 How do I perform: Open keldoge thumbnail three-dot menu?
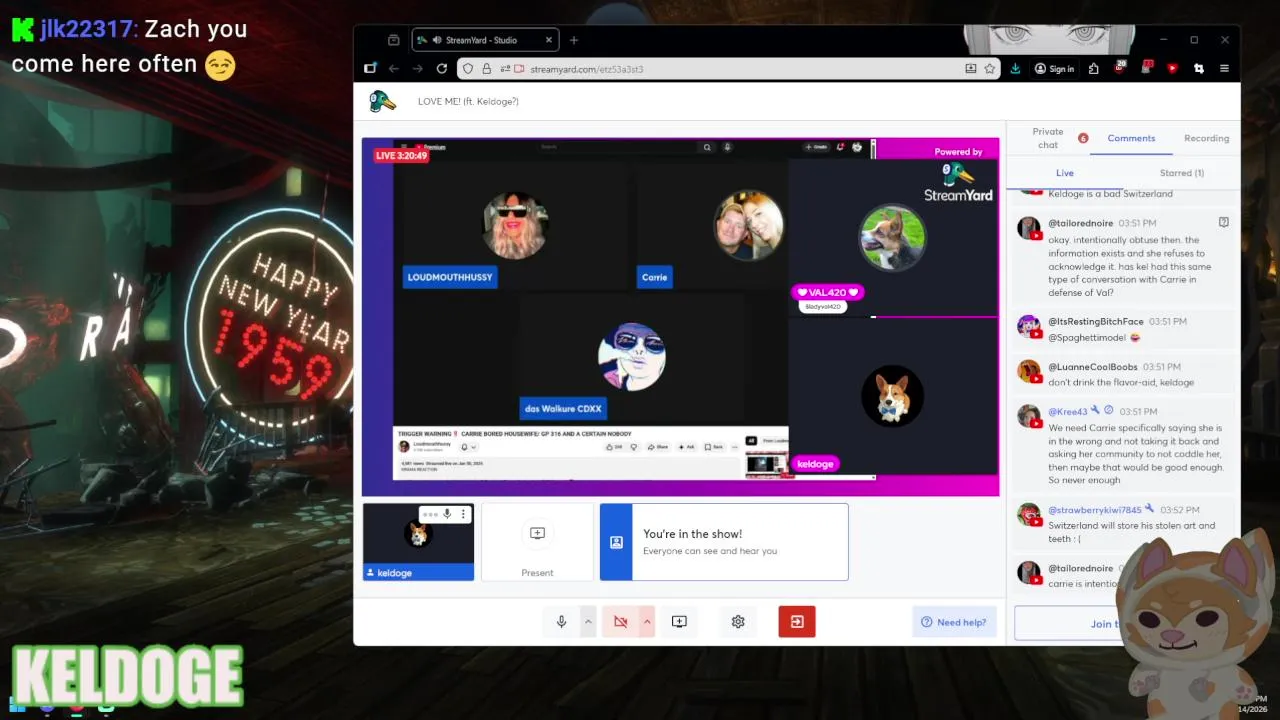pos(463,514)
